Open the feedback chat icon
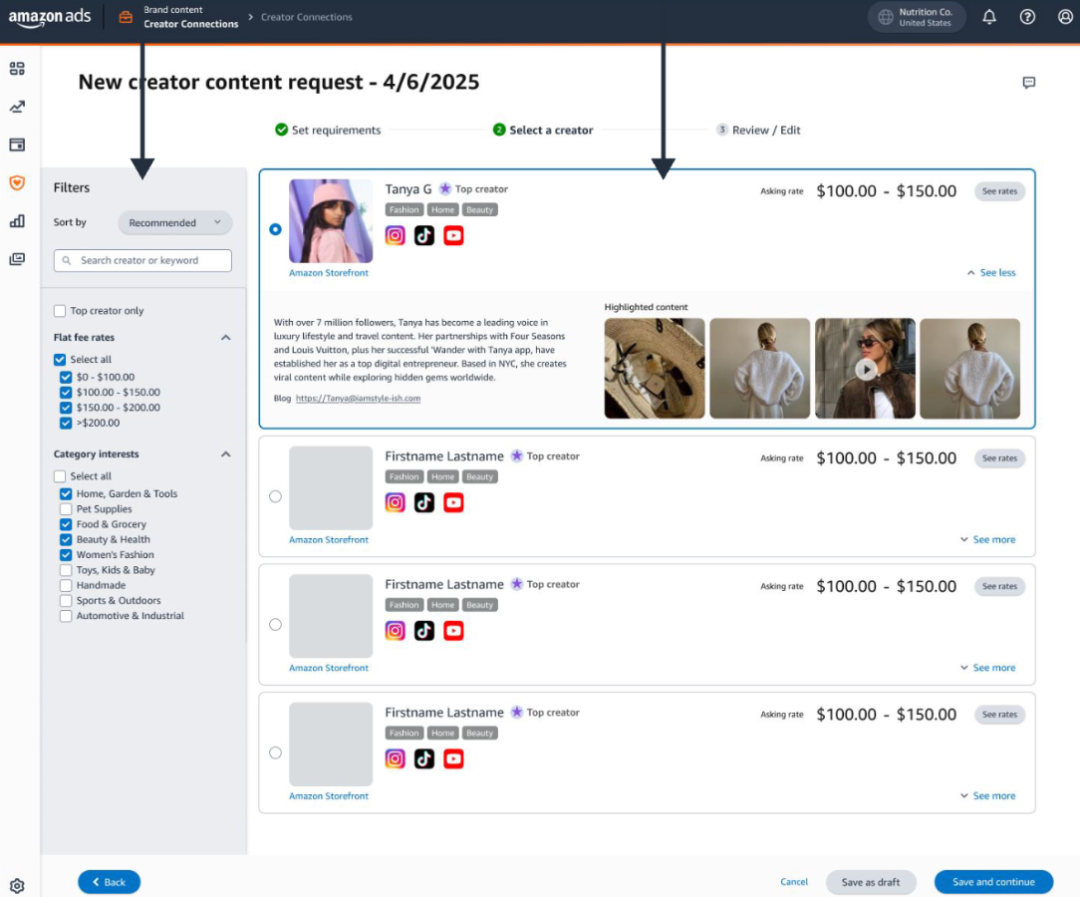1080x897 pixels. (x=1028, y=83)
